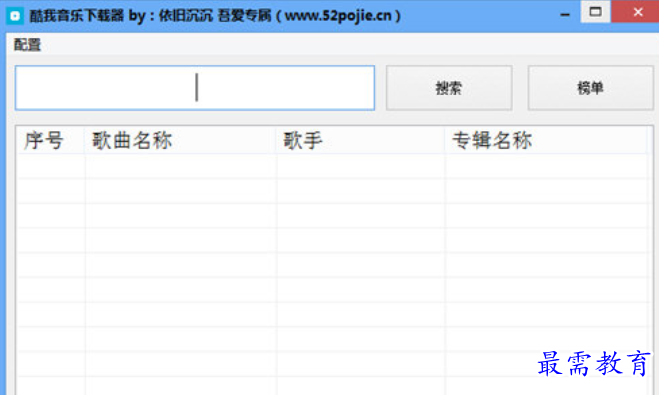The width and height of the screenshot is (659, 395).
Task: Minimize the music downloader window
Action: (x=565, y=15)
